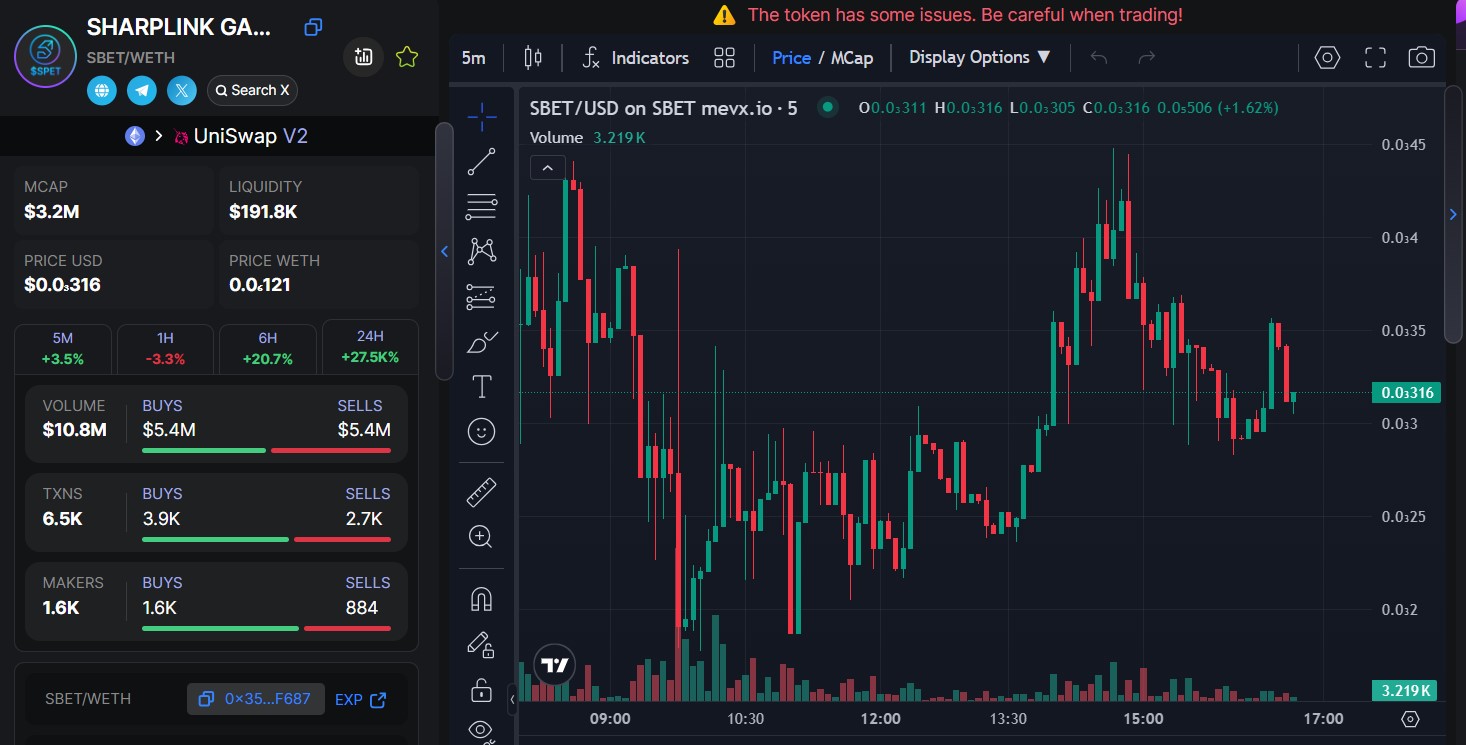1466x745 pixels.
Task: Open the 5m timeframe selector
Action: [473, 58]
